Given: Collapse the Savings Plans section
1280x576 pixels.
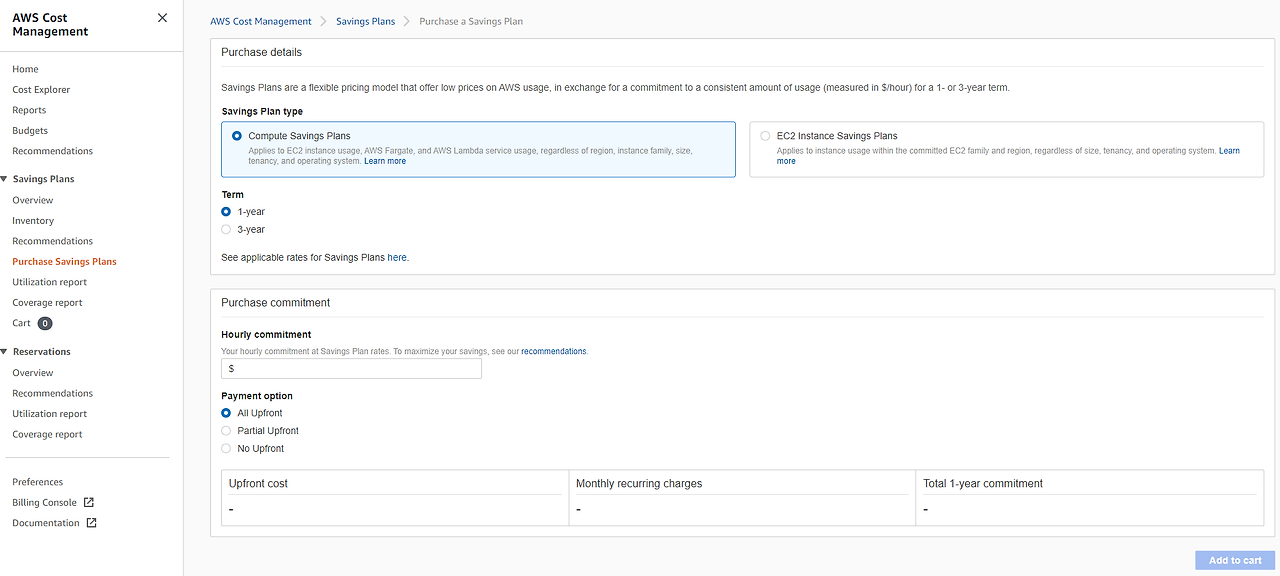Looking at the screenshot, I should 4,179.
